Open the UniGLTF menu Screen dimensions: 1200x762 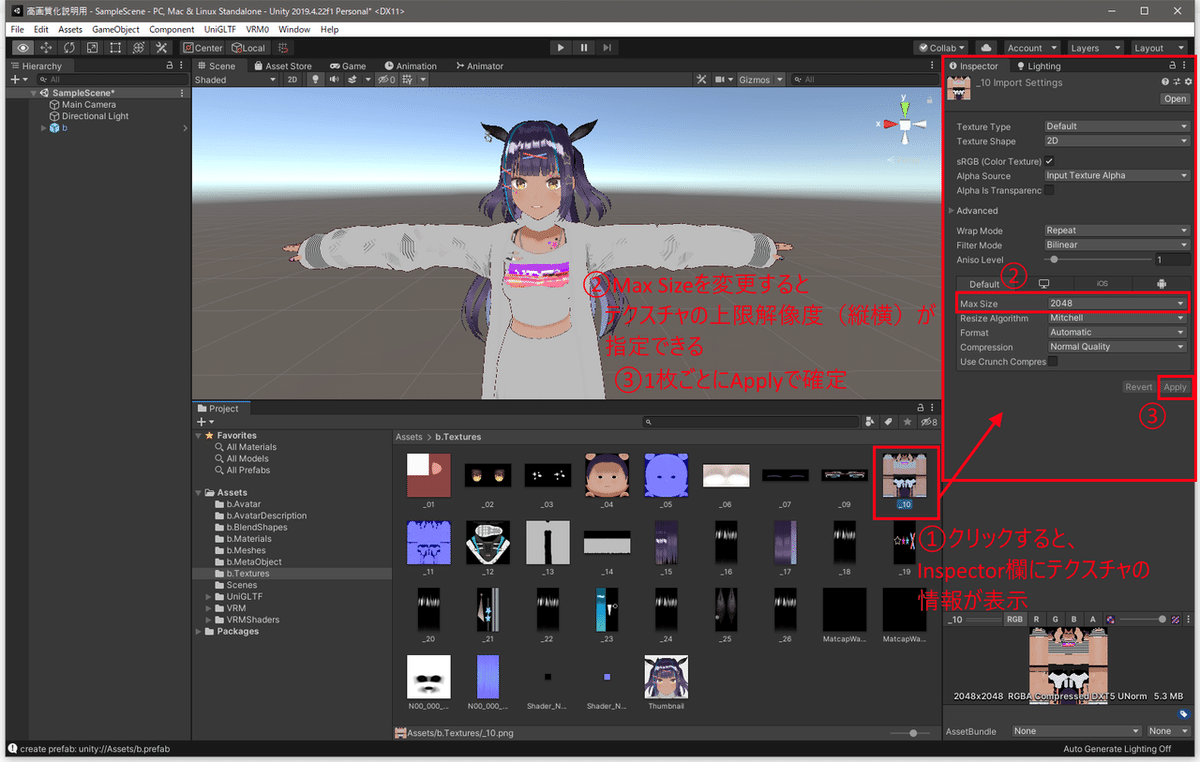[x=219, y=30]
